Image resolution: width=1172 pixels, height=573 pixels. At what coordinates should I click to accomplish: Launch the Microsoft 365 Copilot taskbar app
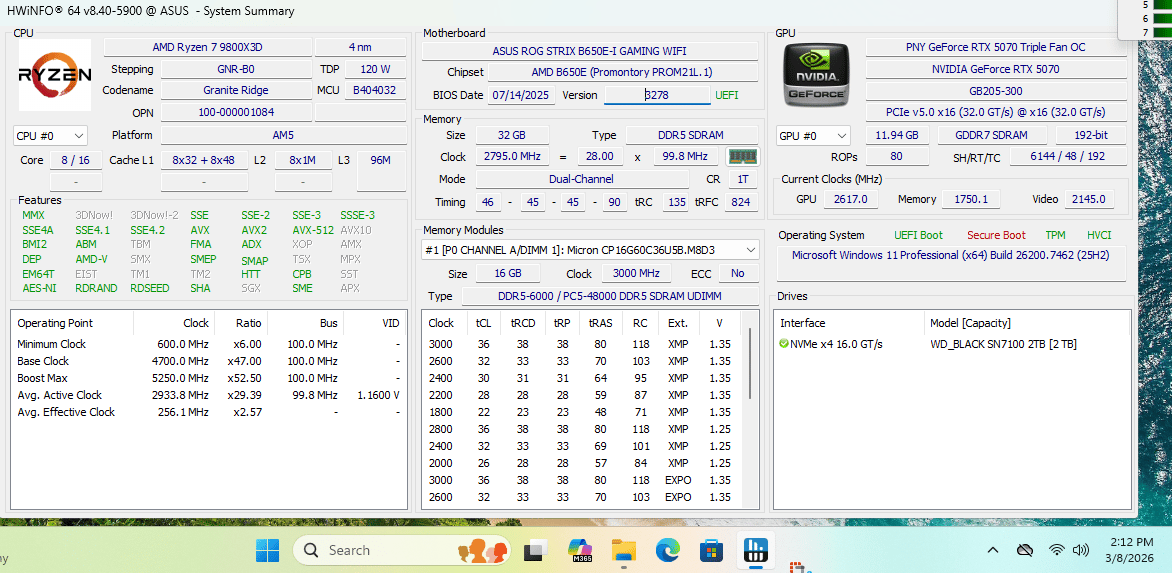580,551
